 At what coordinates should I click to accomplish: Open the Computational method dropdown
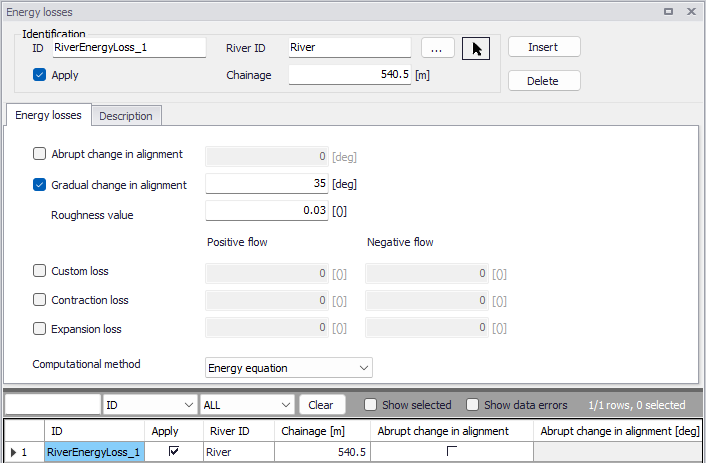(x=289, y=368)
